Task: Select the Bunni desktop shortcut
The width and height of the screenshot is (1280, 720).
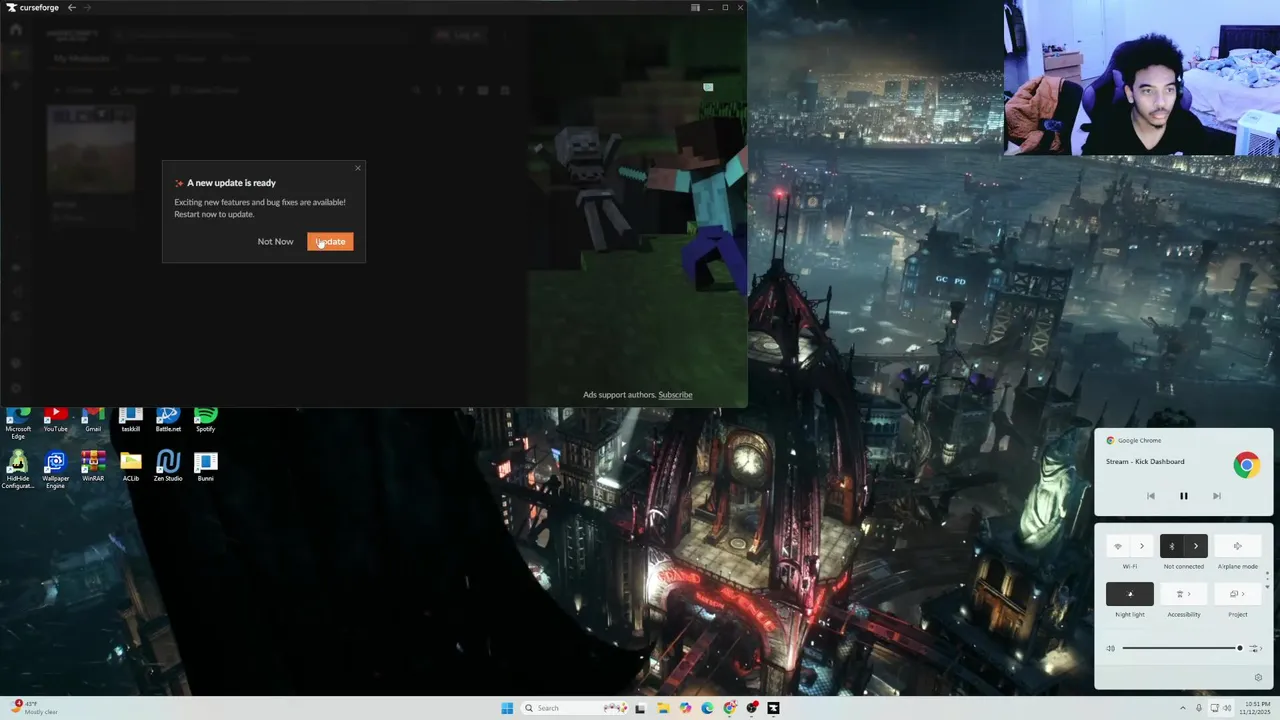Action: (205, 467)
